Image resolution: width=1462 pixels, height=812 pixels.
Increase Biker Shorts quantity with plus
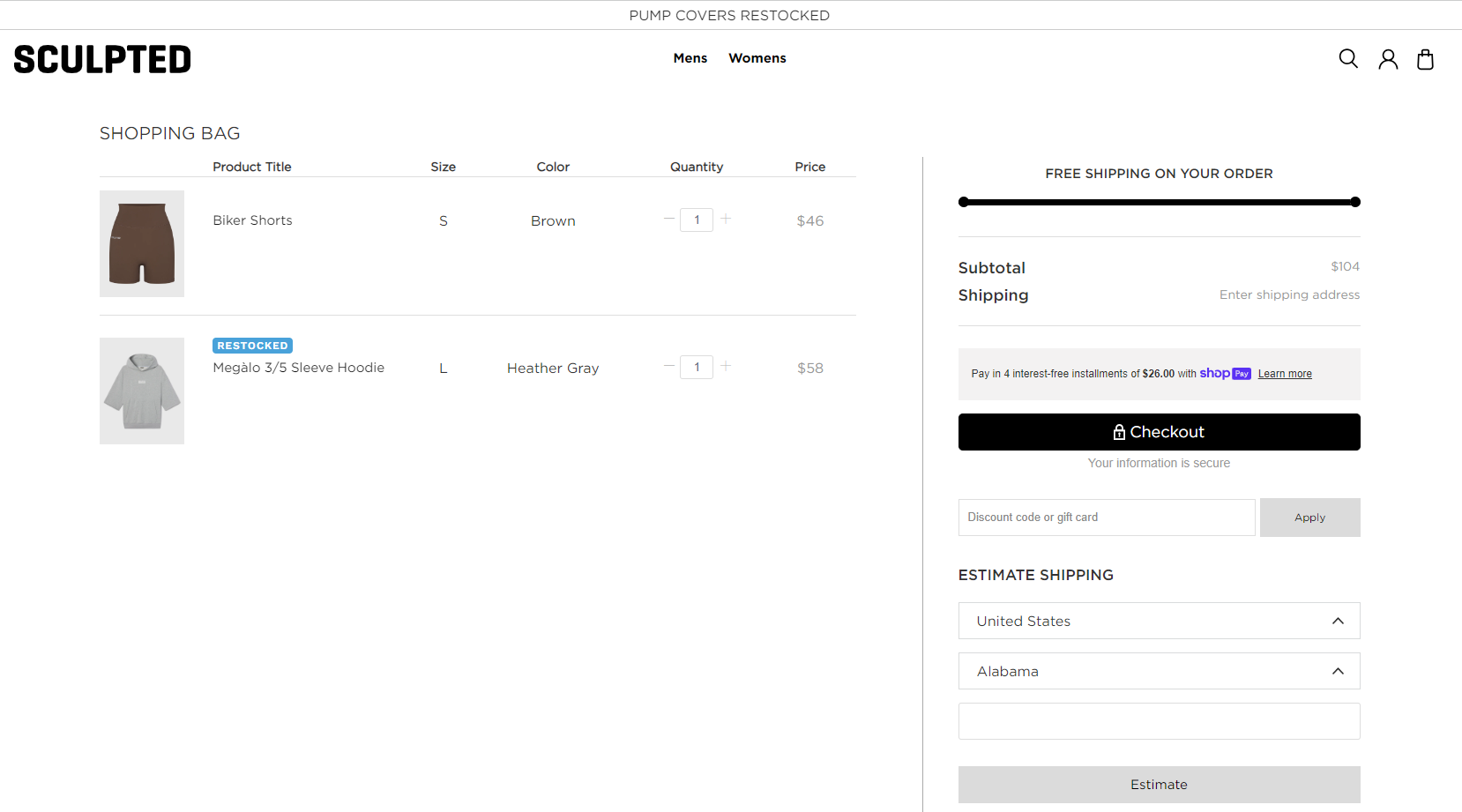click(726, 219)
